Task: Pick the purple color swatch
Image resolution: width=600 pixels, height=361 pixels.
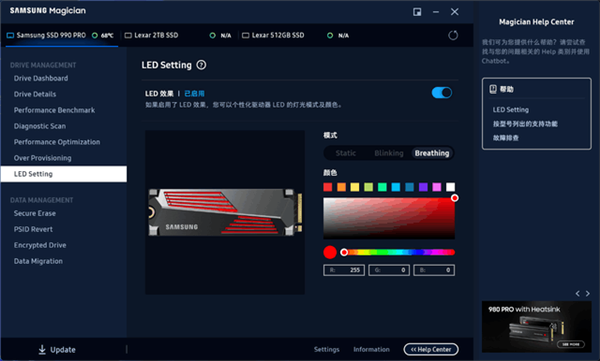Action: coord(423,187)
